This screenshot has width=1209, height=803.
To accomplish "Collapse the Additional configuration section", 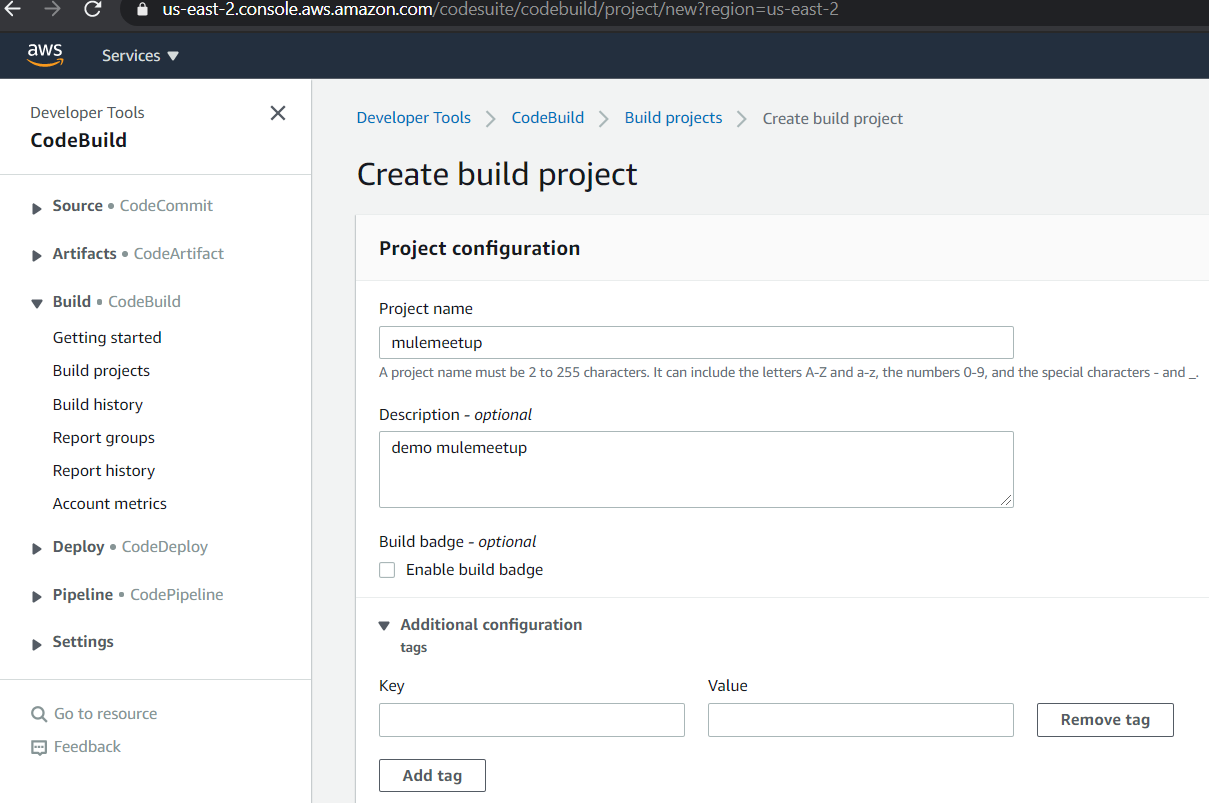I will click(x=384, y=625).
